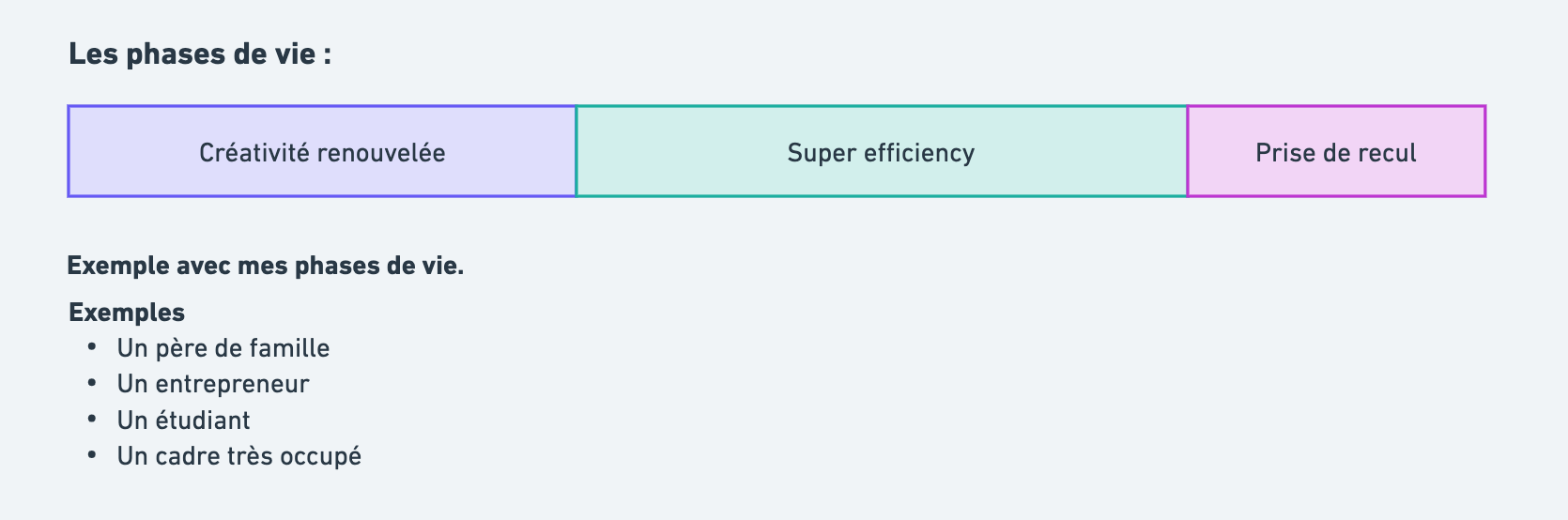Select the "Un étudiant" list item
1568x520 pixels.
click(183, 421)
